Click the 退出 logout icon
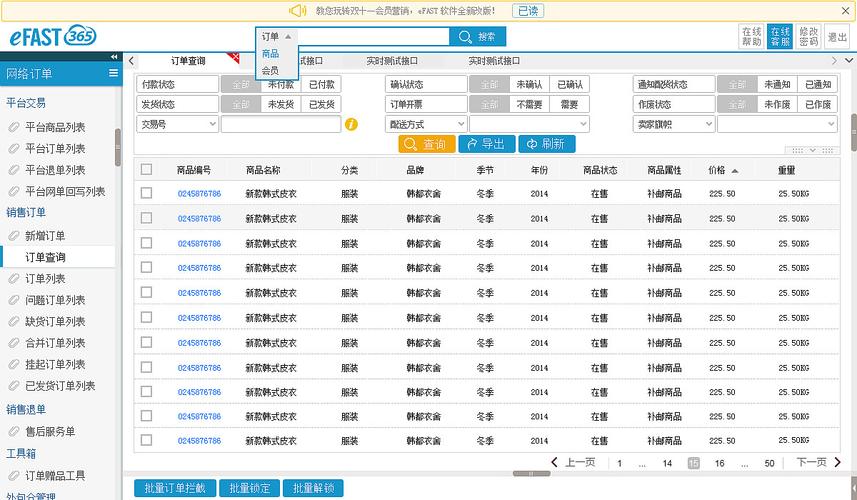This screenshot has height=500, width=857. click(837, 37)
